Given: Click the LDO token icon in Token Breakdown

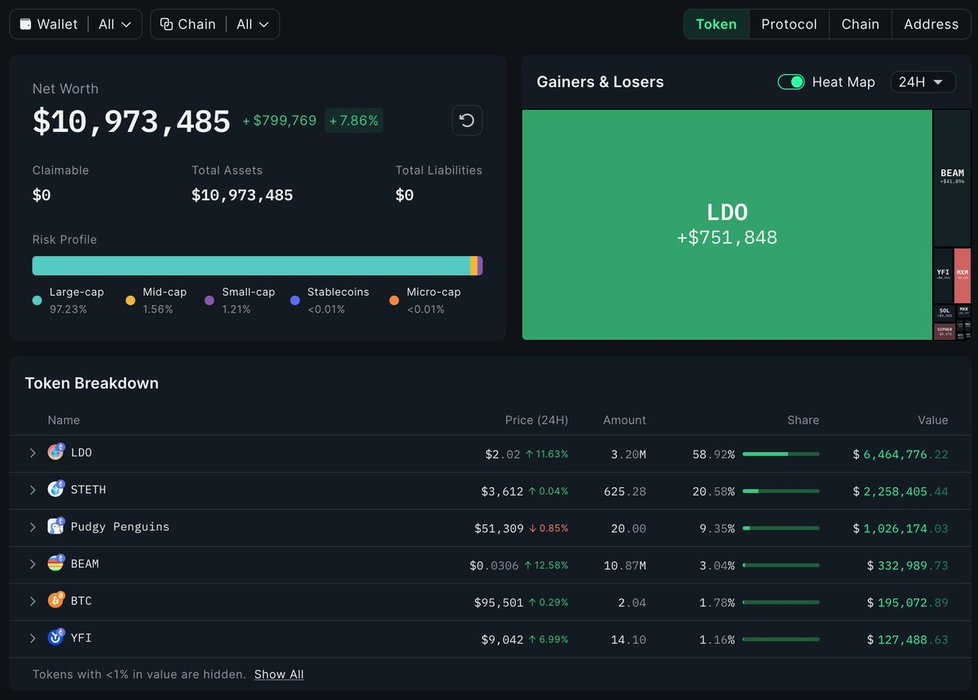Looking at the screenshot, I should click(56, 452).
